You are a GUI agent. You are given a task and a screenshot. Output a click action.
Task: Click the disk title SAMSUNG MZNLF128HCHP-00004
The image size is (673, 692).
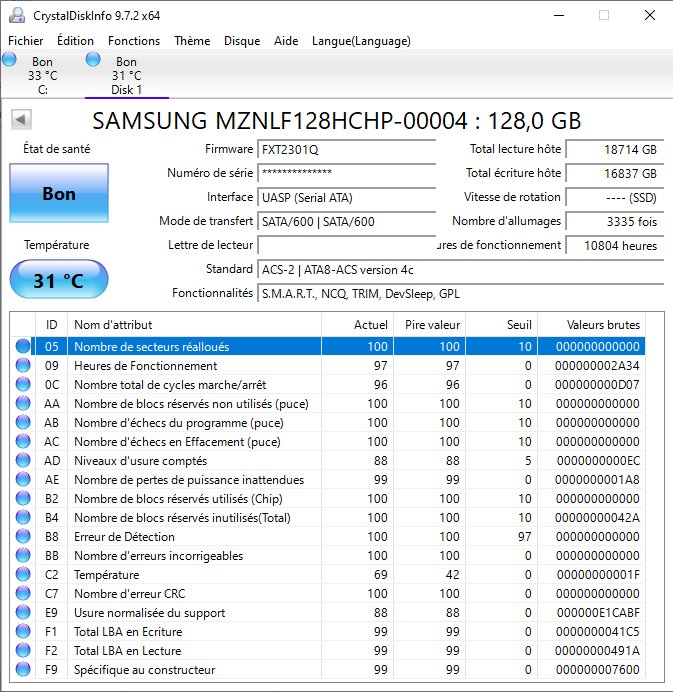[x=280, y=120]
